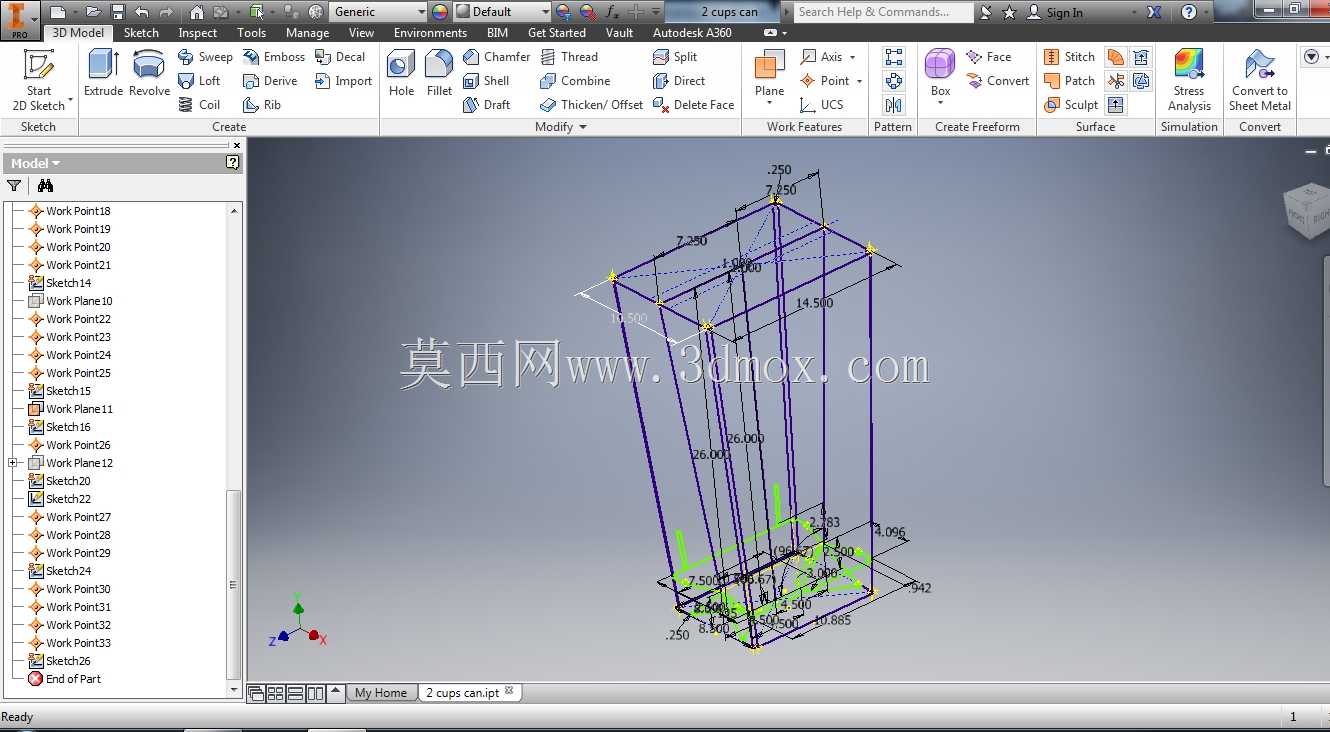
Task: Select the Stitch surface tool
Action: coord(1069,57)
